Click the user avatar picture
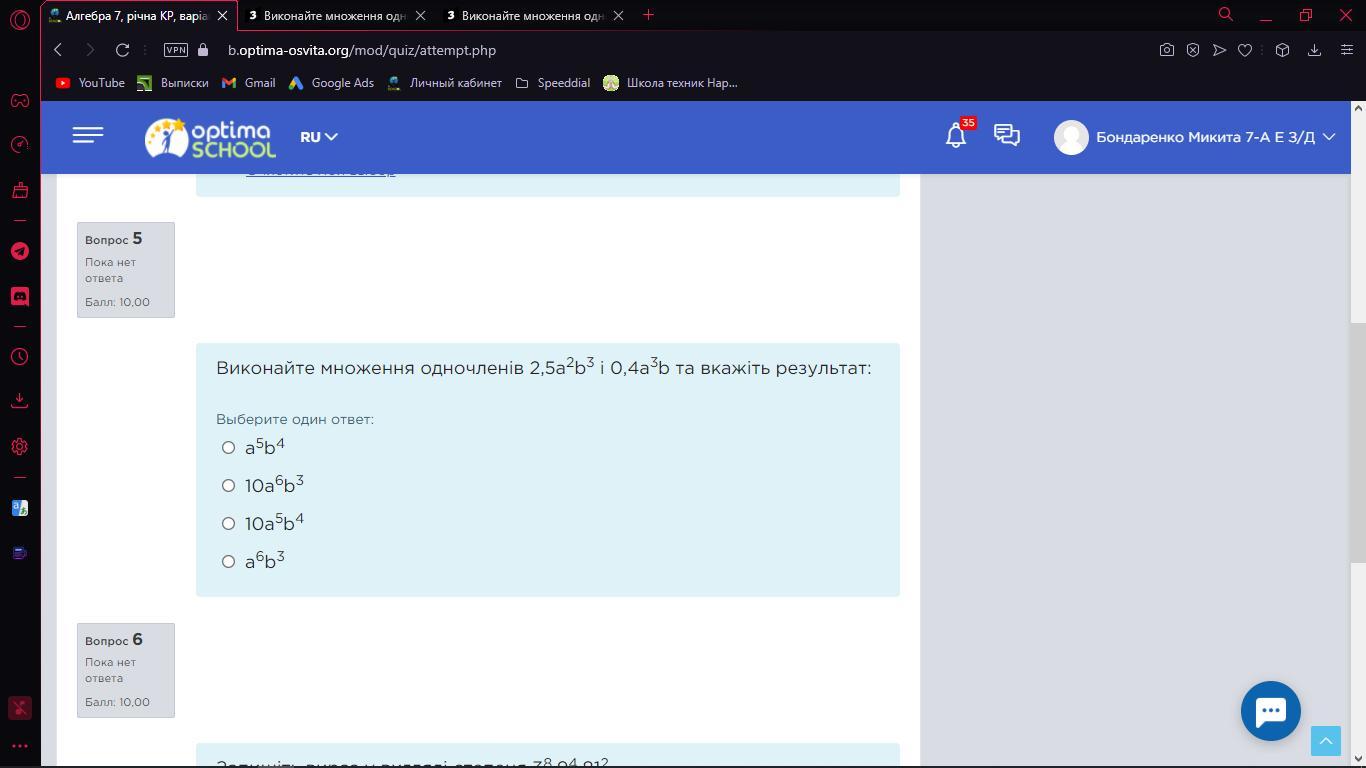Image resolution: width=1366 pixels, height=768 pixels. pyautogui.click(x=1071, y=137)
